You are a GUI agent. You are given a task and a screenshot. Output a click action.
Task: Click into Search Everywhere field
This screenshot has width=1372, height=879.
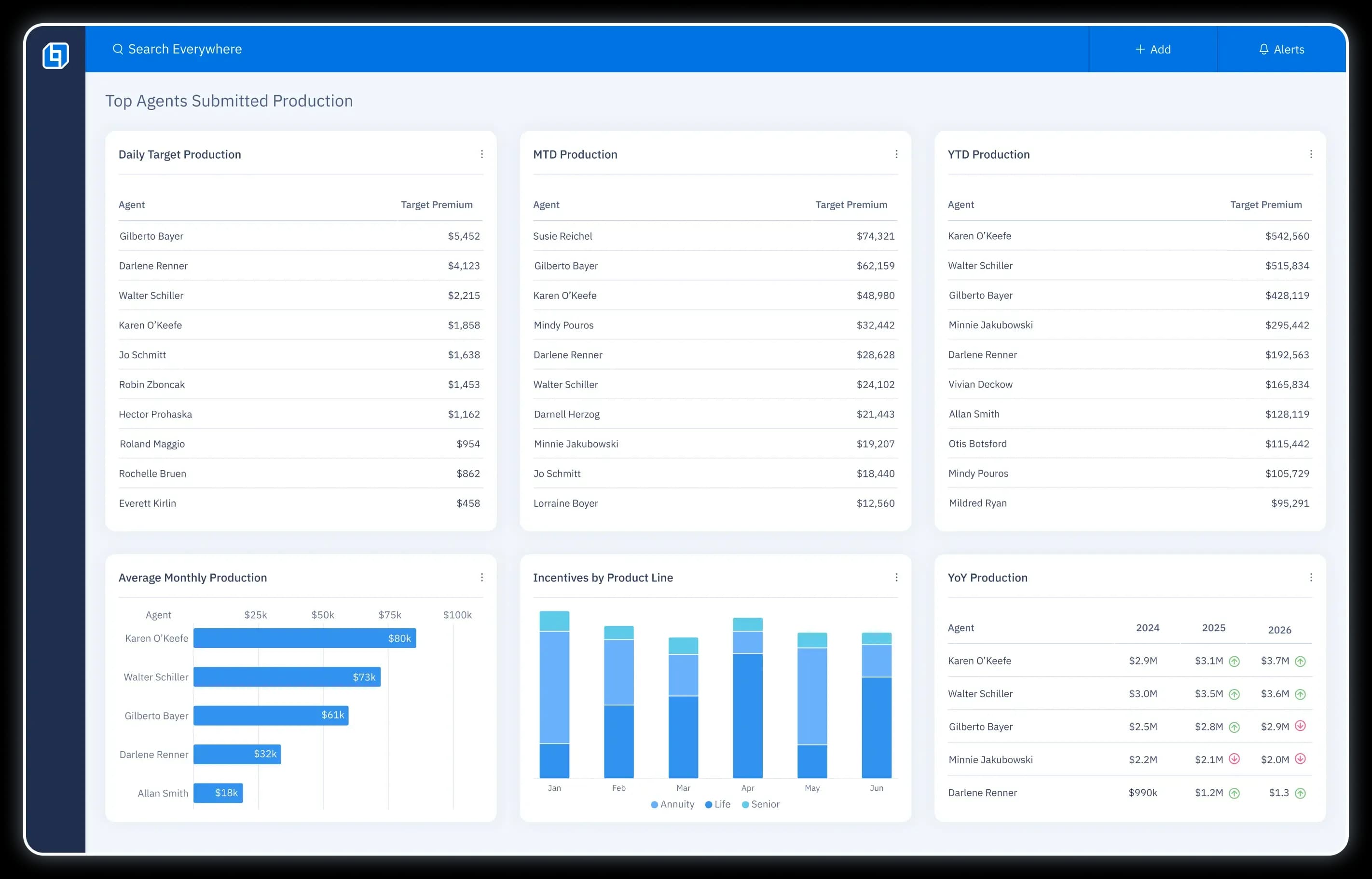pyautogui.click(x=185, y=49)
